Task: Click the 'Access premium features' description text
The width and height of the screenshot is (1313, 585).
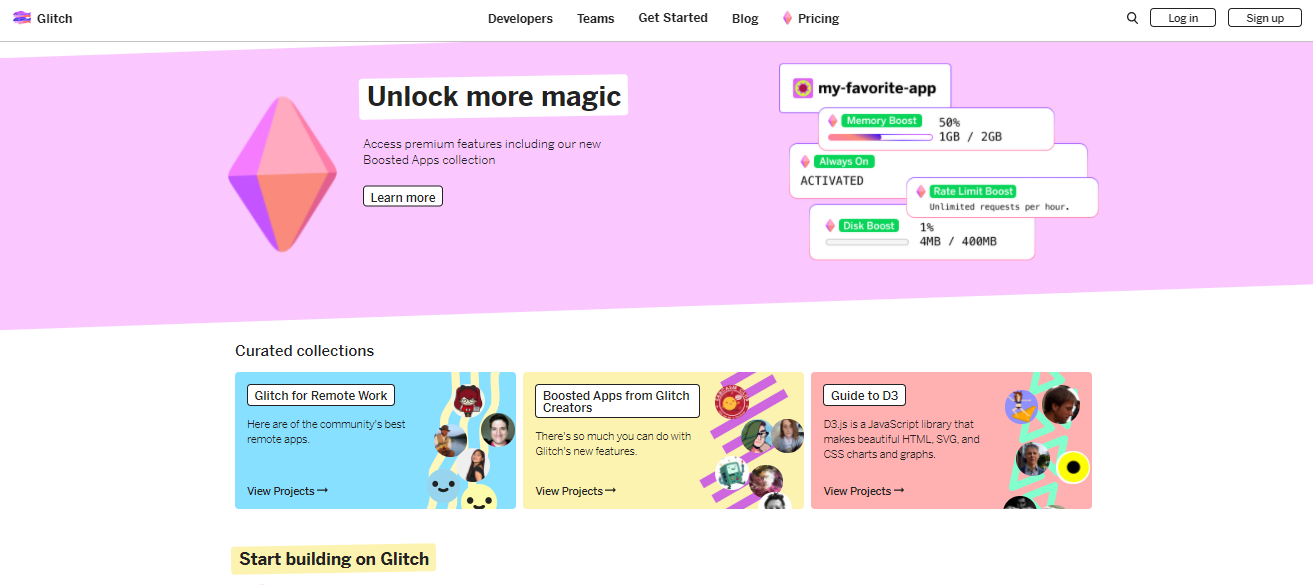Action: click(482, 152)
